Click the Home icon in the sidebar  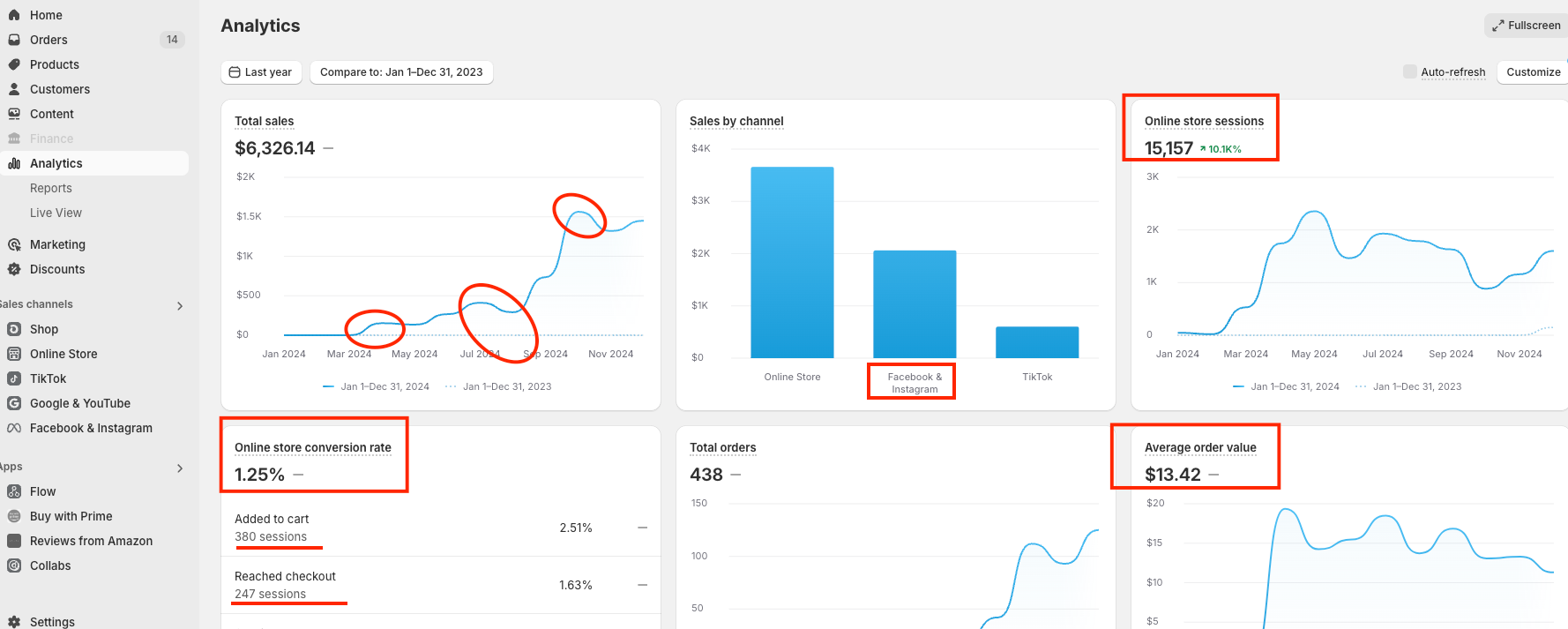(x=14, y=15)
